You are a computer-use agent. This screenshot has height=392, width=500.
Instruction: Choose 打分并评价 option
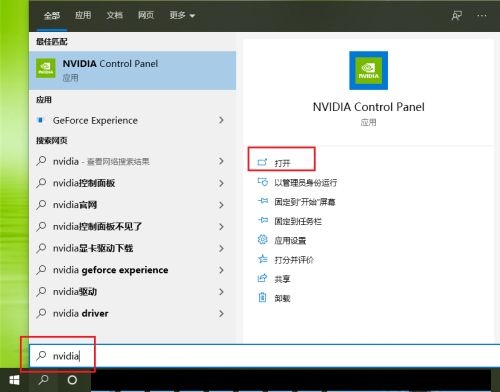pyautogui.click(x=294, y=260)
